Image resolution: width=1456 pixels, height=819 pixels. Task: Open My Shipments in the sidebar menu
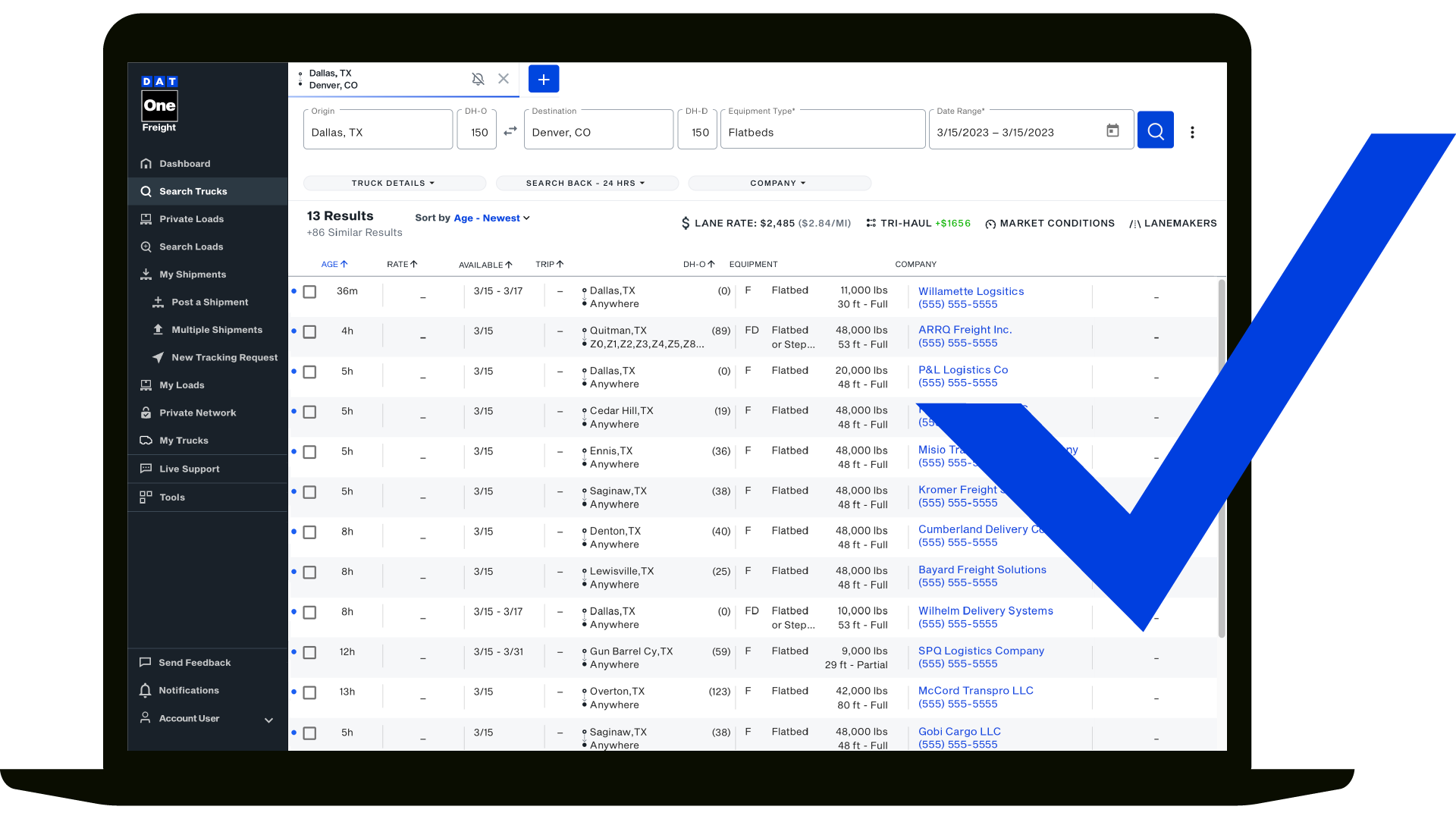point(193,275)
